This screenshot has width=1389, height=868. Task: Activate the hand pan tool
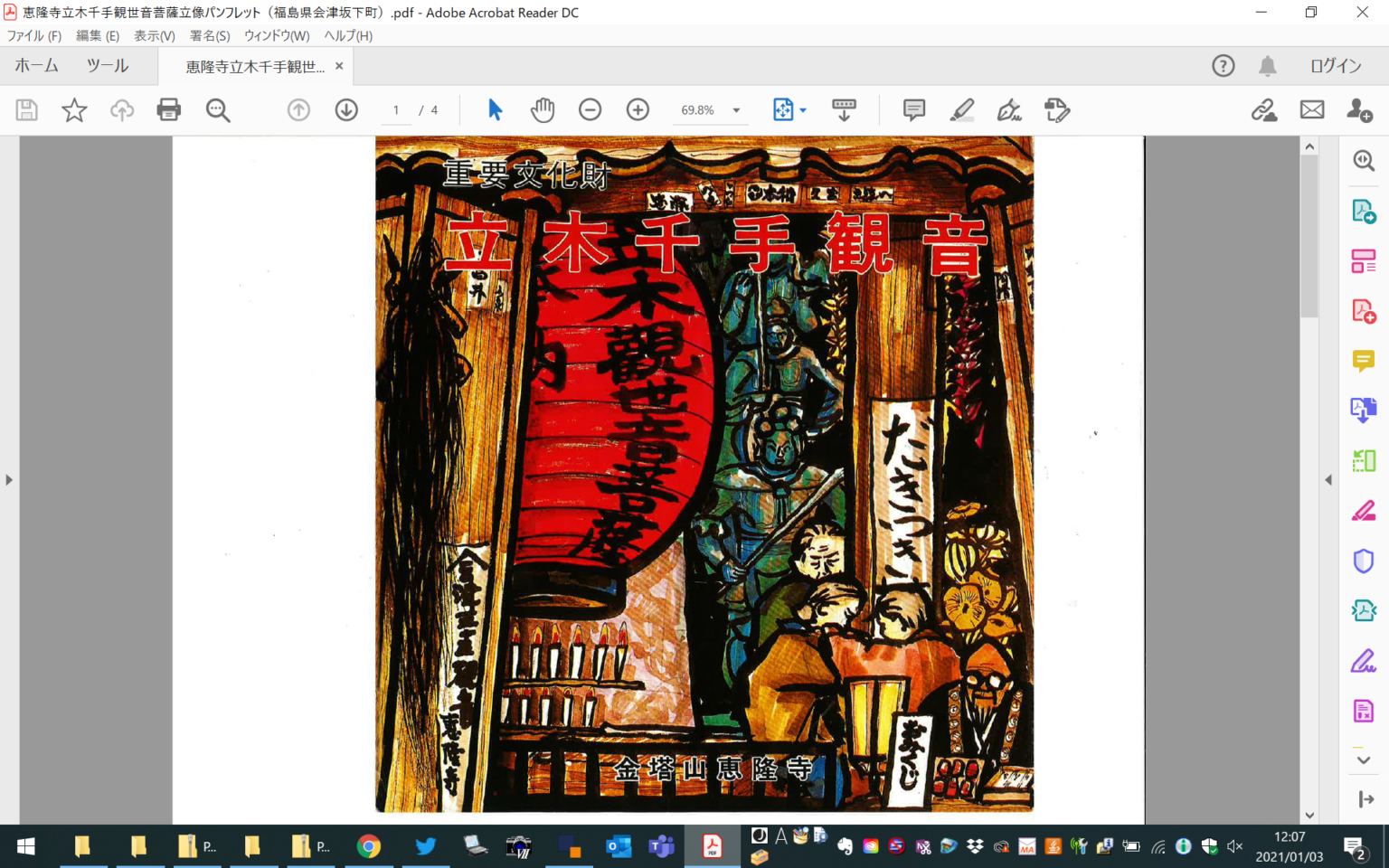(543, 110)
